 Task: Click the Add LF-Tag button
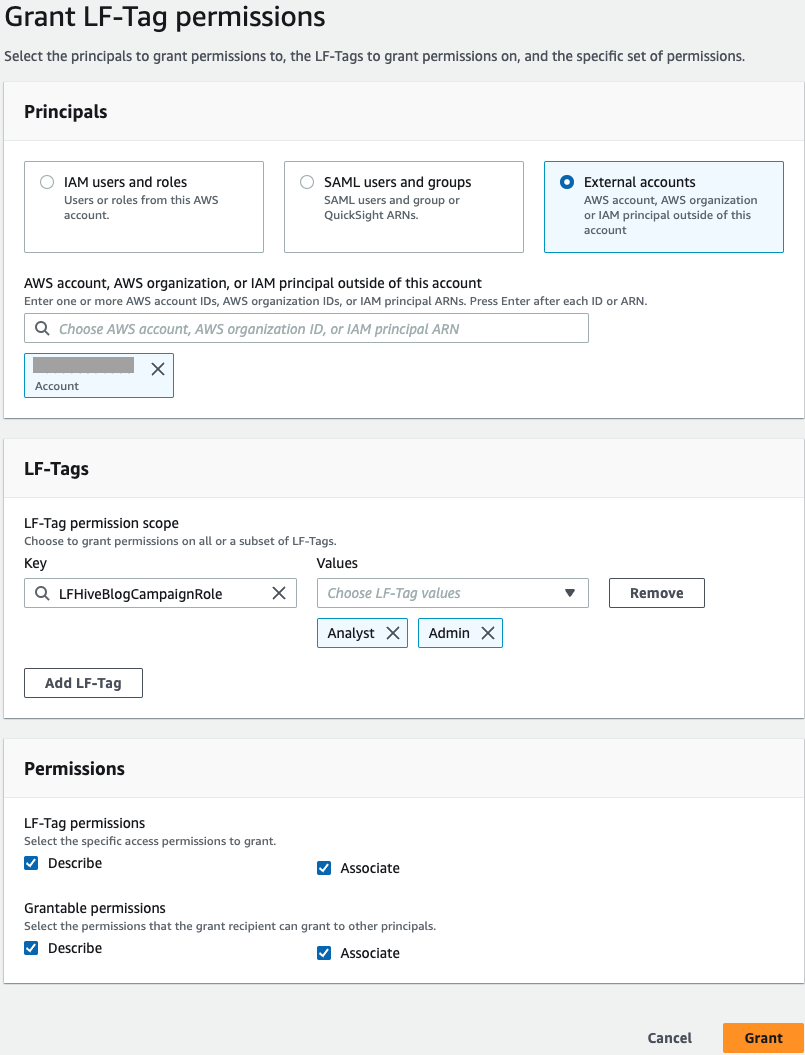click(83, 683)
